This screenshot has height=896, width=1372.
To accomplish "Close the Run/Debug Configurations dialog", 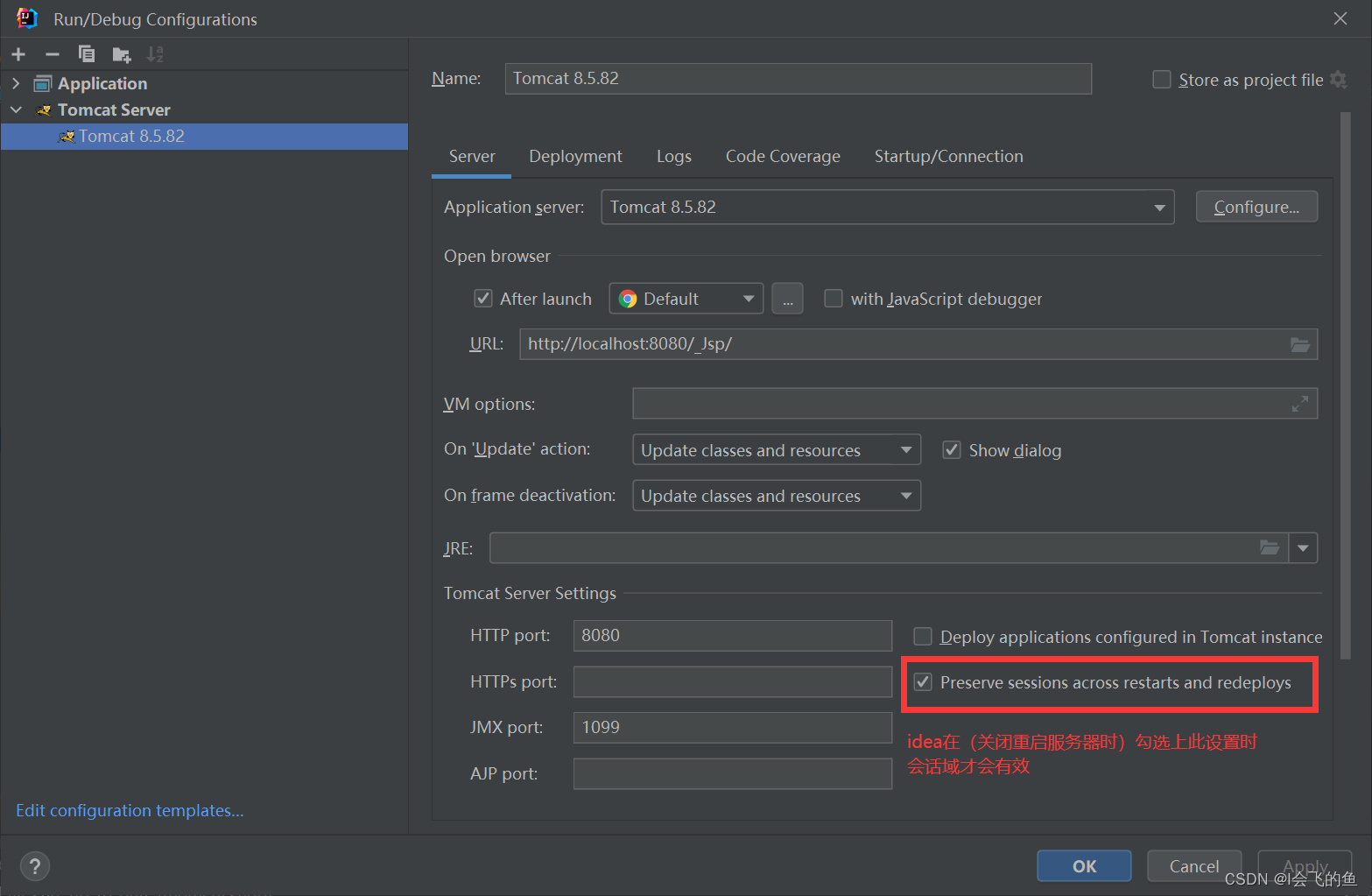I will point(1340,18).
